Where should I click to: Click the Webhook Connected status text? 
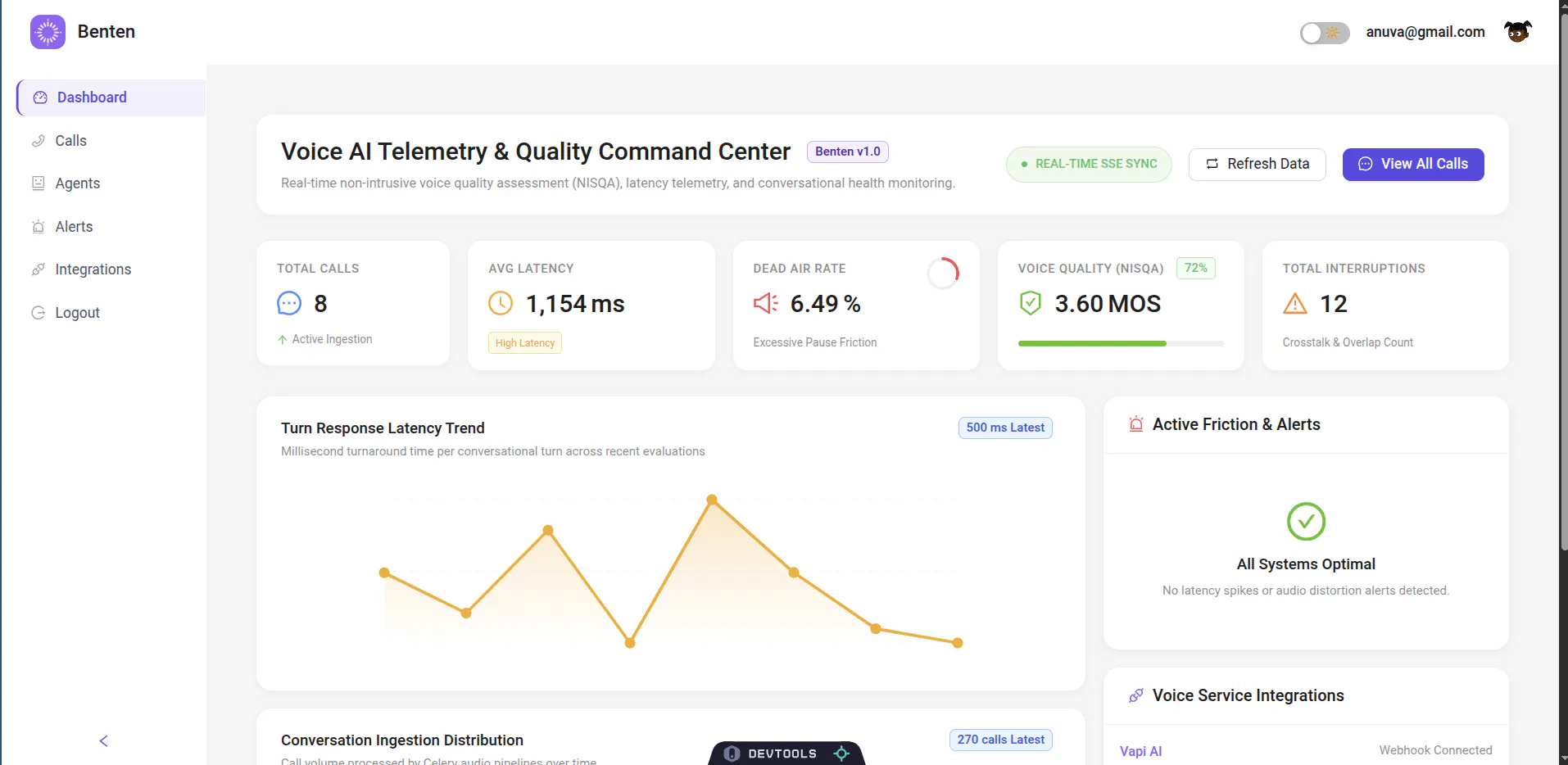point(1435,750)
